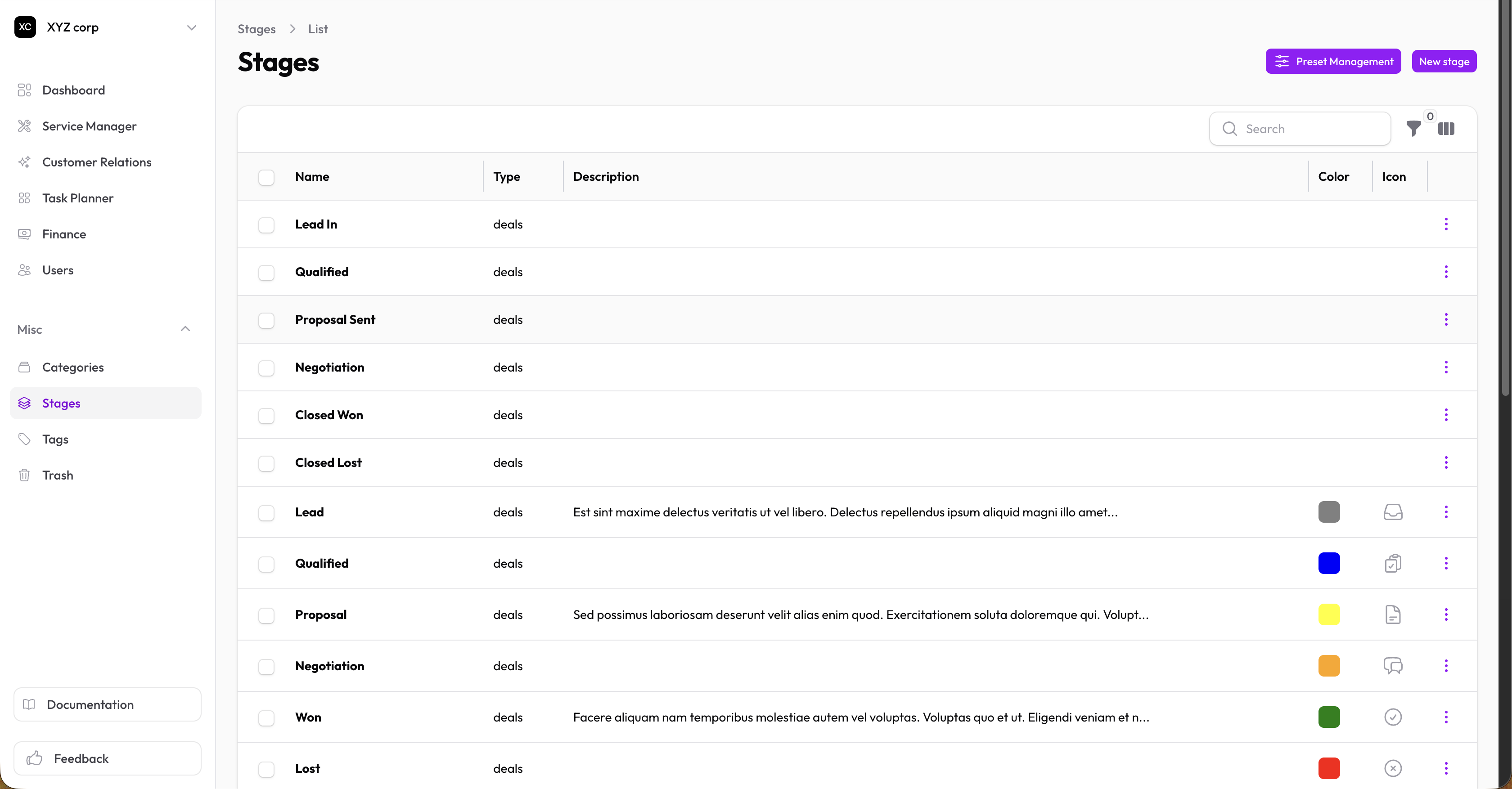Check the Proposal Sent row checkbox
The width and height of the screenshot is (1512, 789).
[x=266, y=320]
